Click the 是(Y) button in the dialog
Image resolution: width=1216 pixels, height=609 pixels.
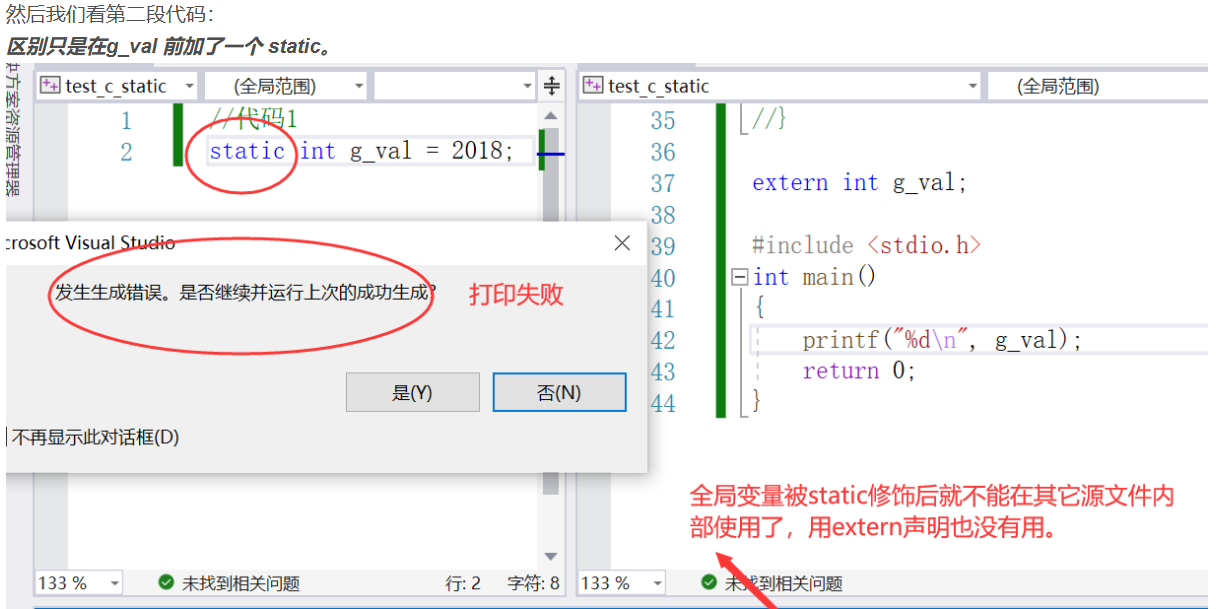pos(412,391)
